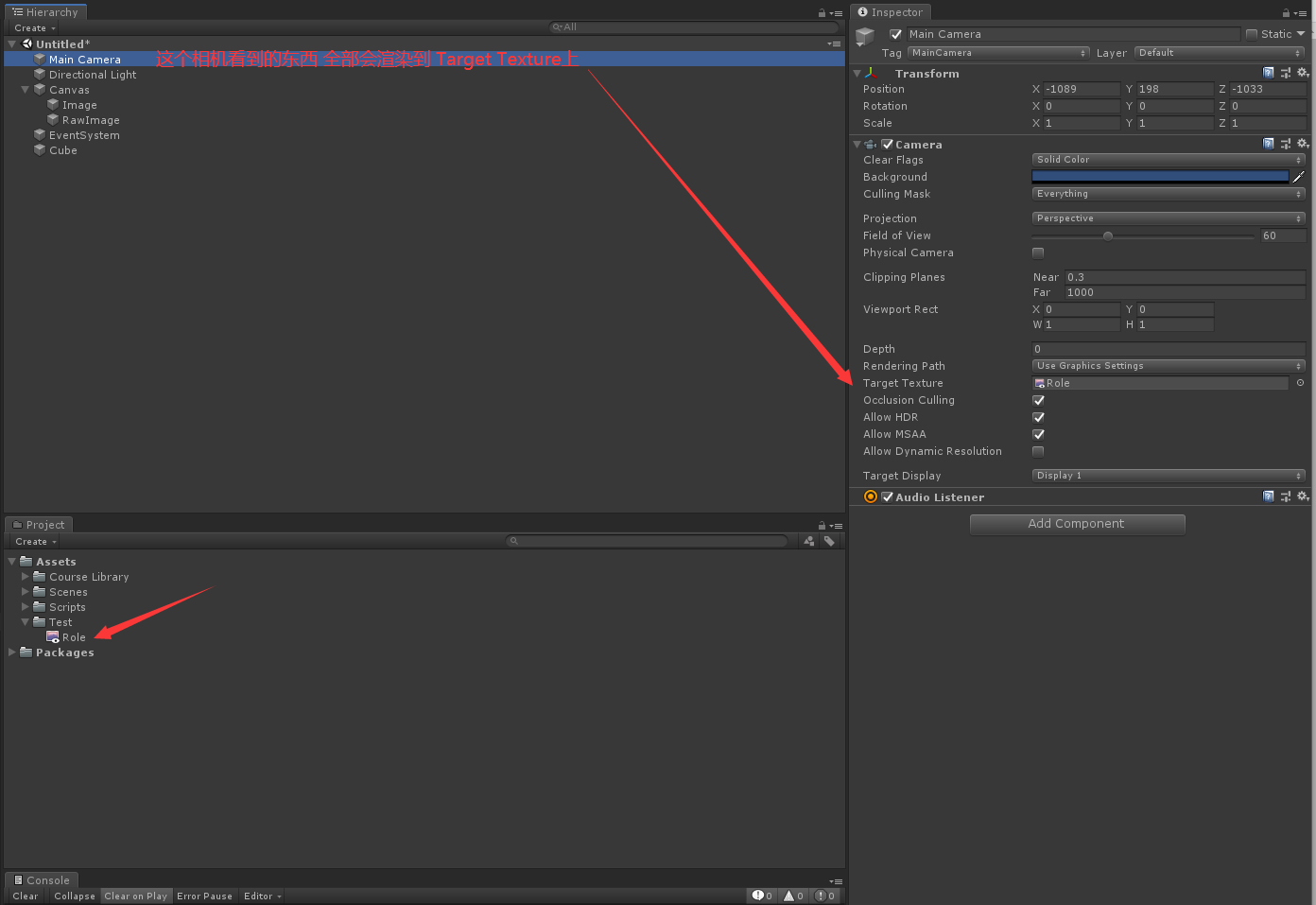
Task: Lock the Project panel with the padlock icon
Action: (x=822, y=526)
